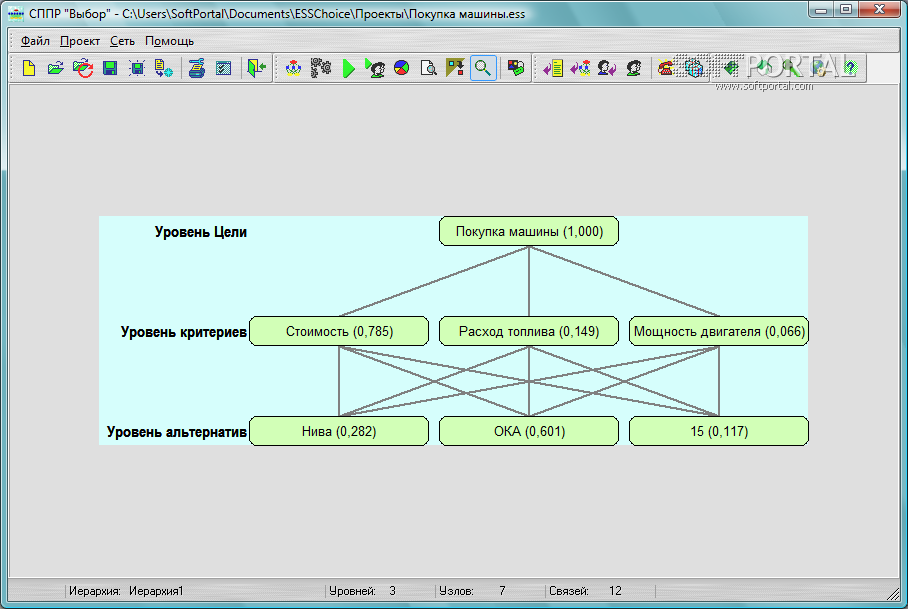
Task: Click the pie chart icon
Action: 401,68
